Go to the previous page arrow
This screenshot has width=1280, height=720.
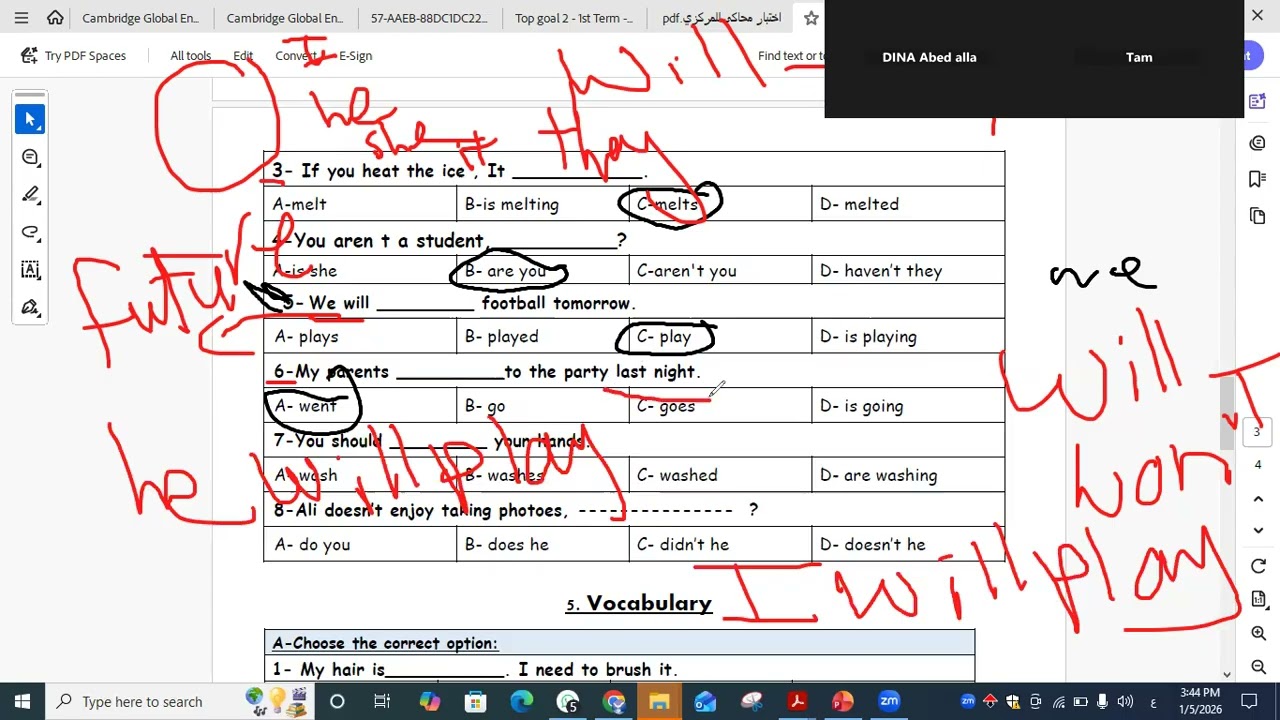[1258, 498]
